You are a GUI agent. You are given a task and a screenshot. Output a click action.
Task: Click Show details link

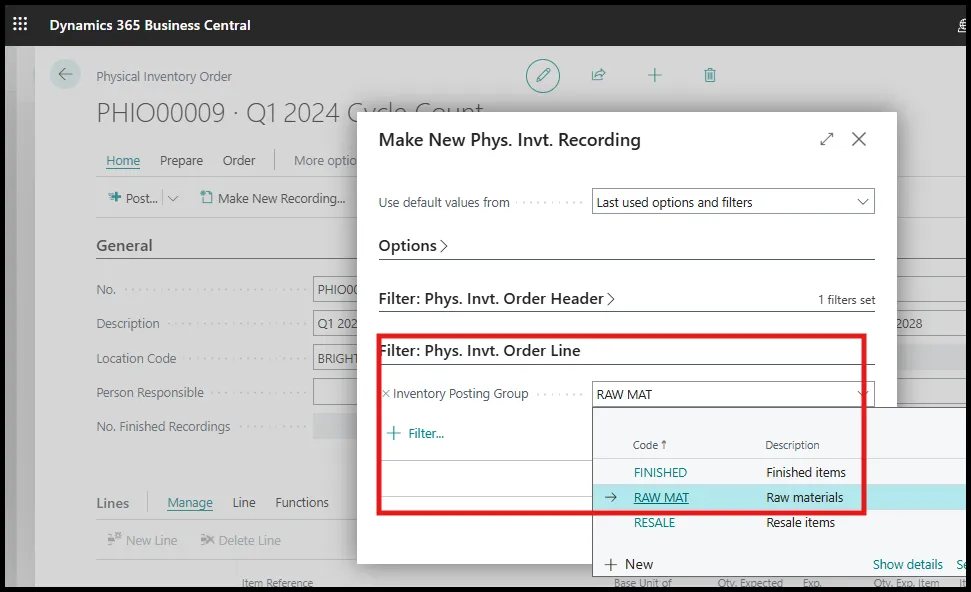click(x=908, y=564)
